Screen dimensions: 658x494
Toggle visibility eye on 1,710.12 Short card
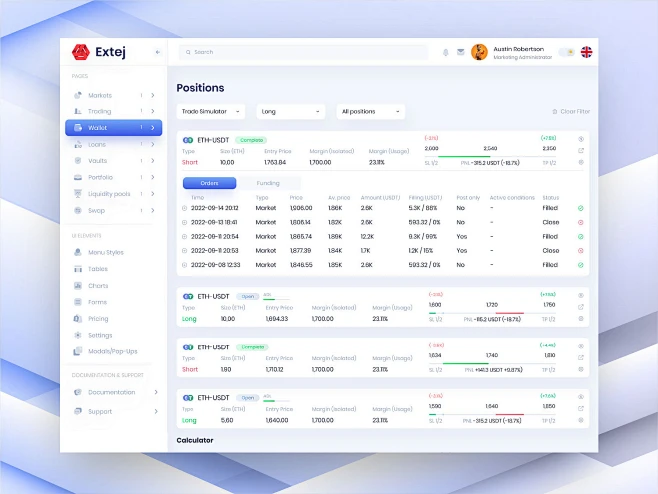(x=581, y=346)
